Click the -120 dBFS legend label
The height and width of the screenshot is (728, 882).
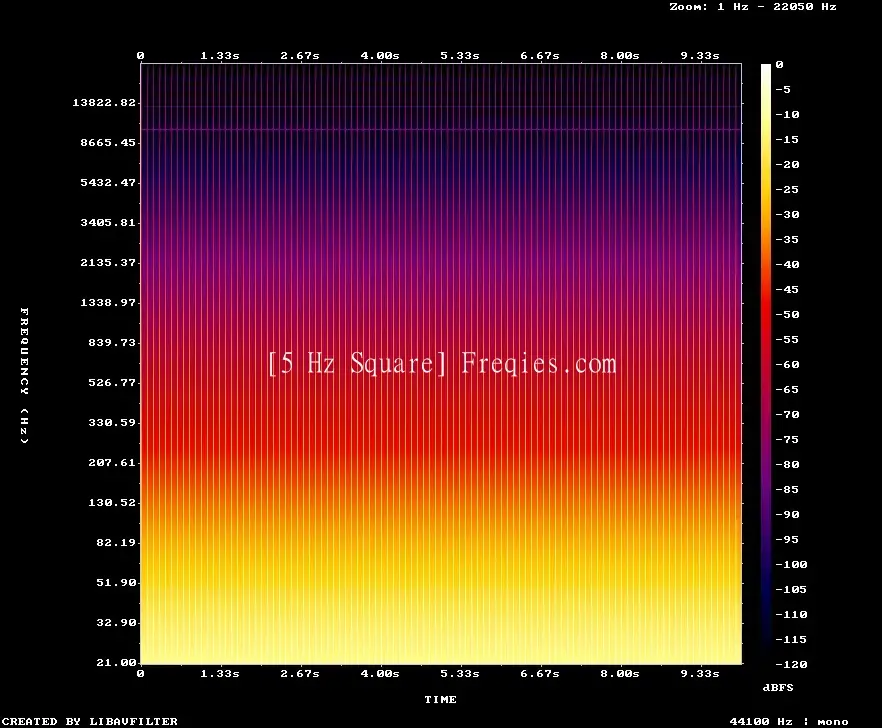pos(791,664)
